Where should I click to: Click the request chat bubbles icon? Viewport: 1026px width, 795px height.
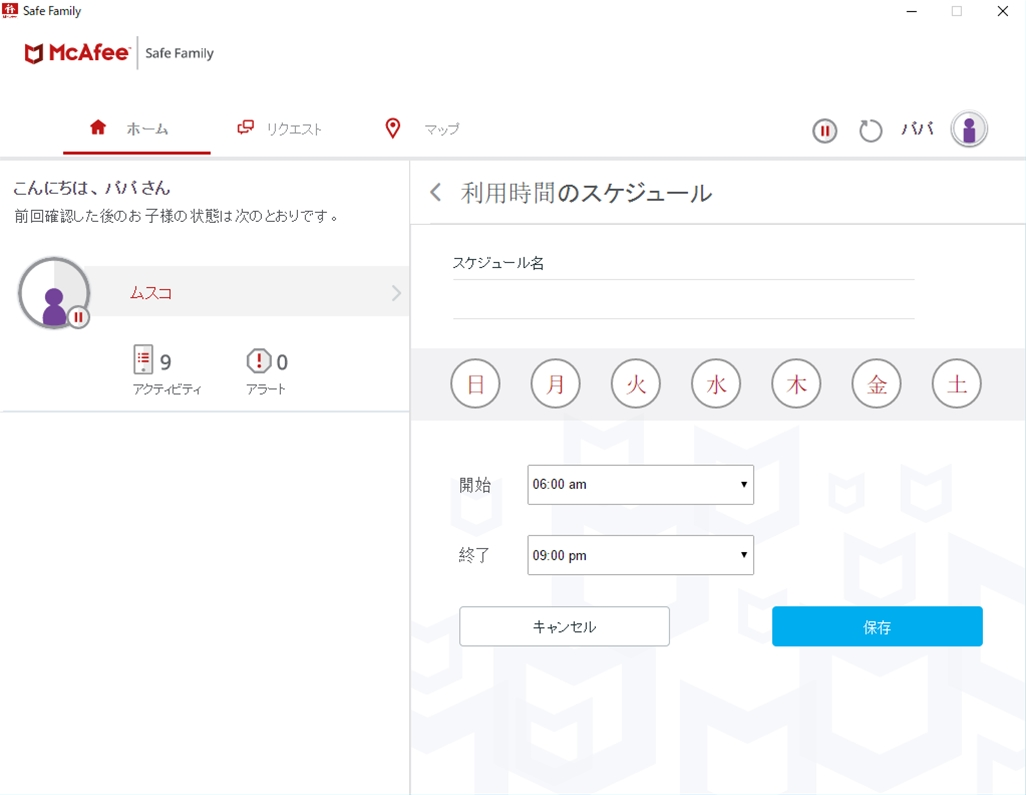tap(245, 127)
